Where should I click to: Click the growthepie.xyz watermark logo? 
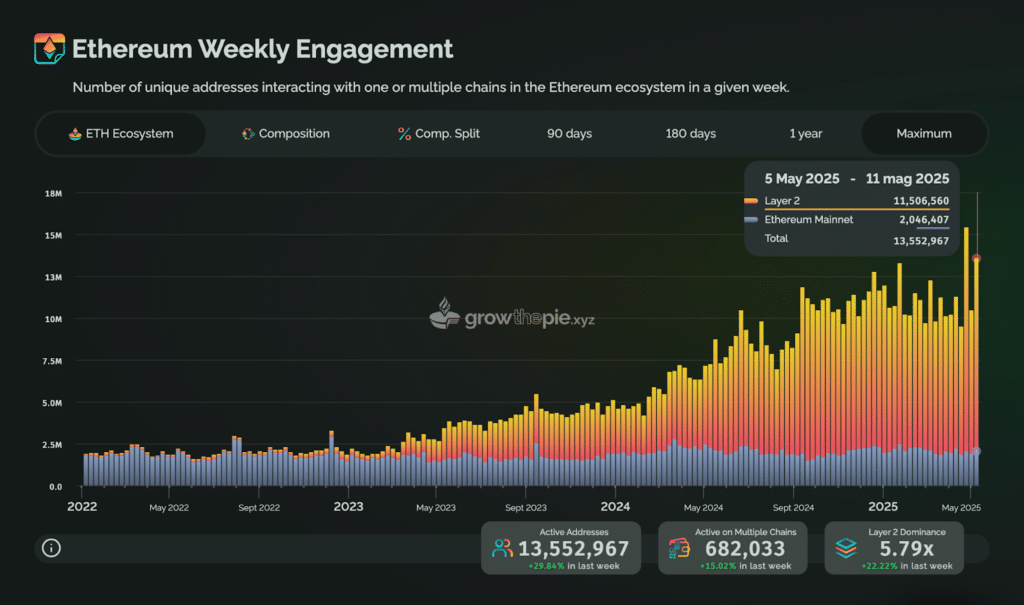pyautogui.click(x=512, y=315)
